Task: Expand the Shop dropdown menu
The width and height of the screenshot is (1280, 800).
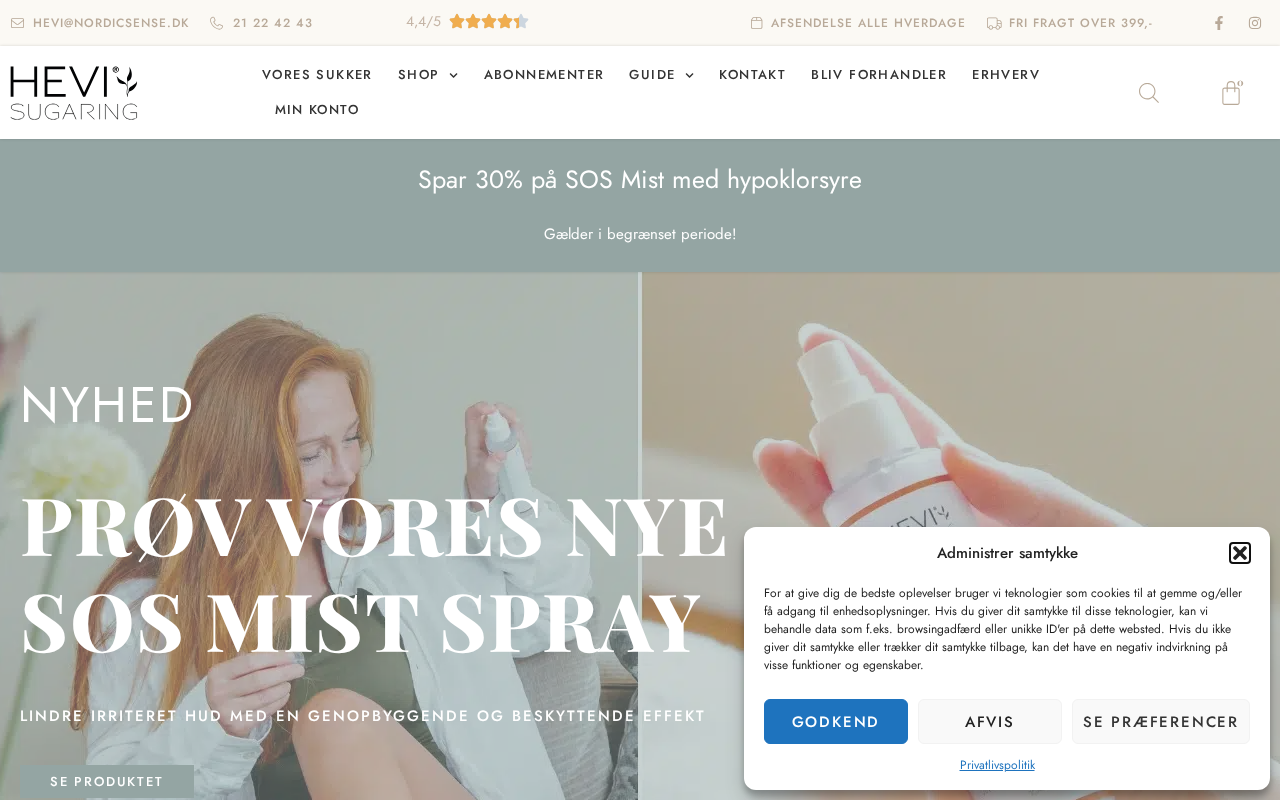Action: (x=428, y=75)
